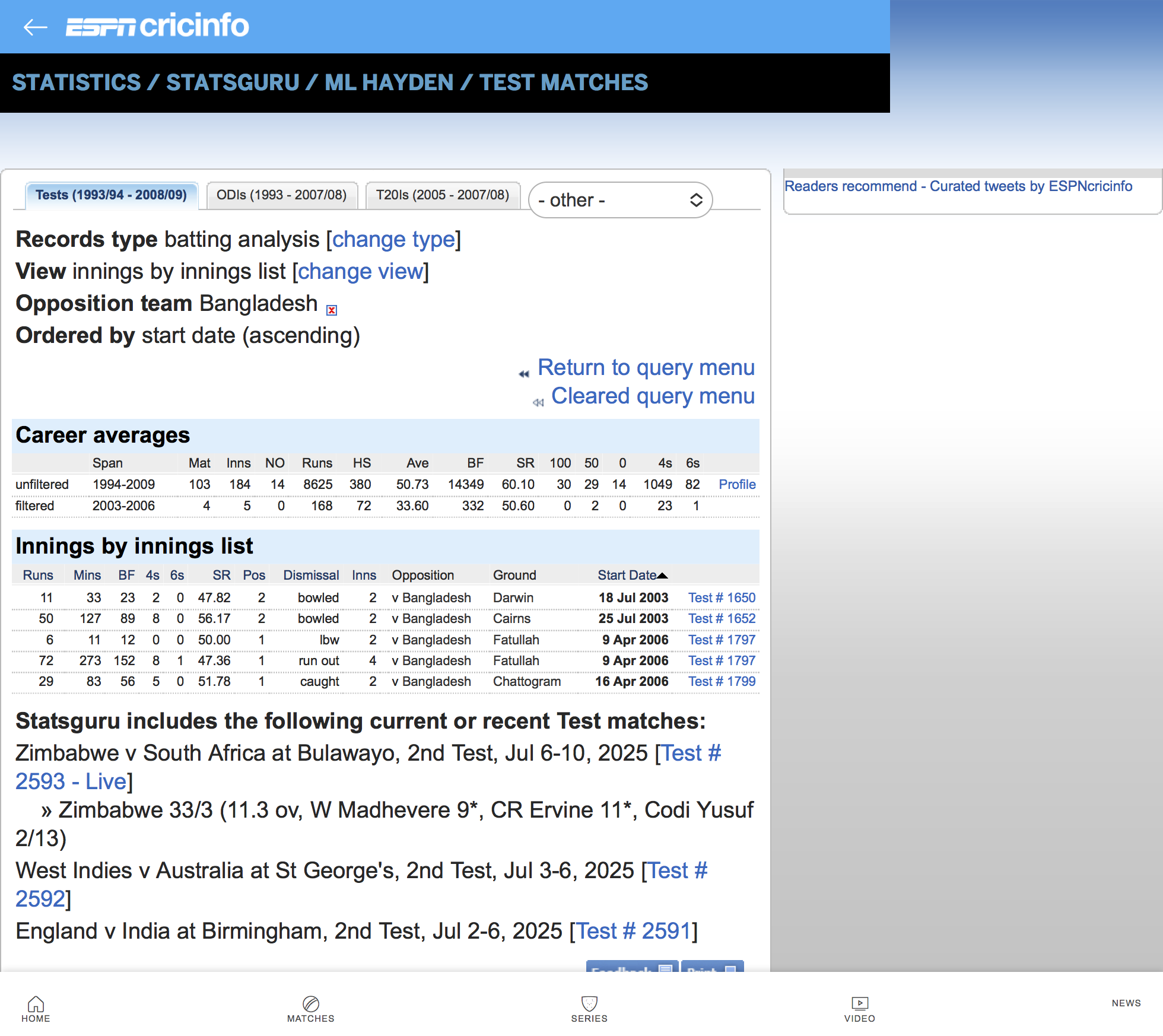
Task: Click the 'change type' link
Action: (393, 239)
